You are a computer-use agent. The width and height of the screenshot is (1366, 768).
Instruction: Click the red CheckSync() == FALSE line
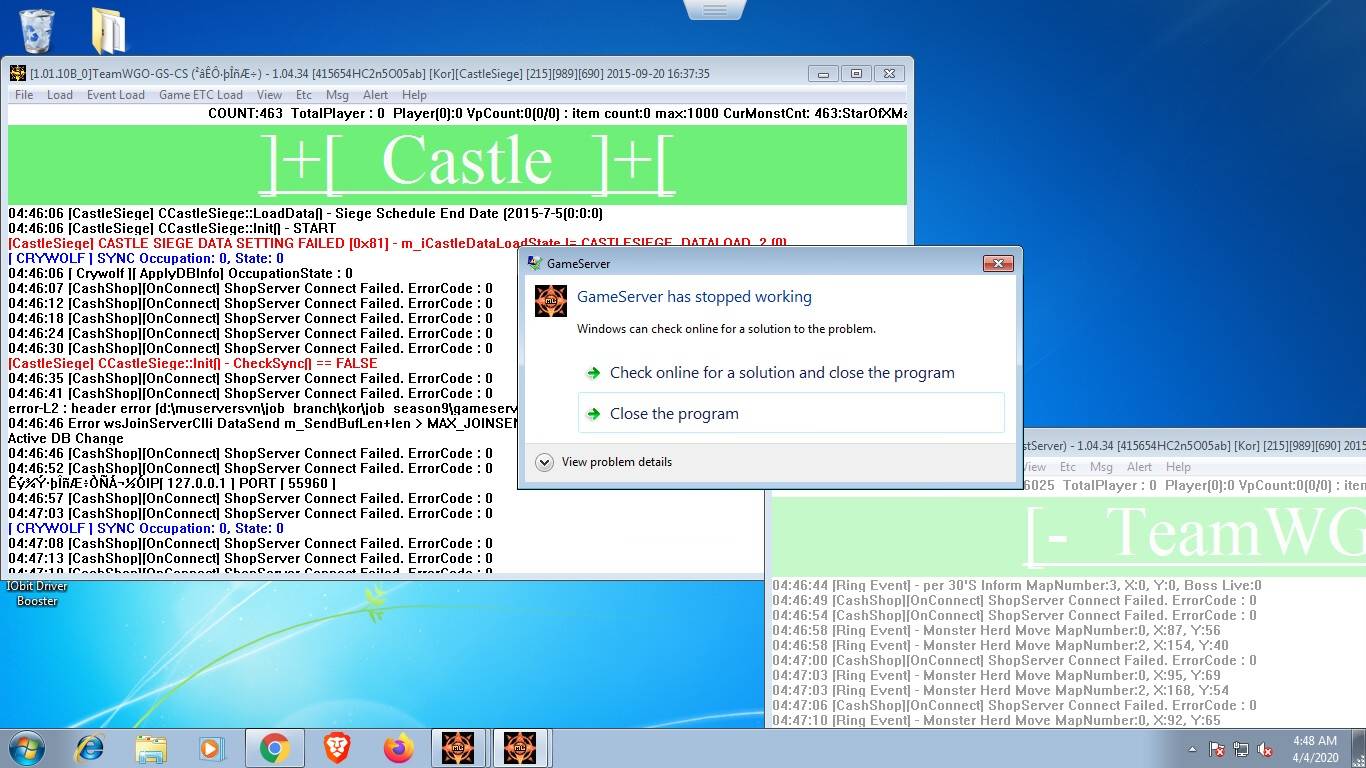tap(193, 363)
